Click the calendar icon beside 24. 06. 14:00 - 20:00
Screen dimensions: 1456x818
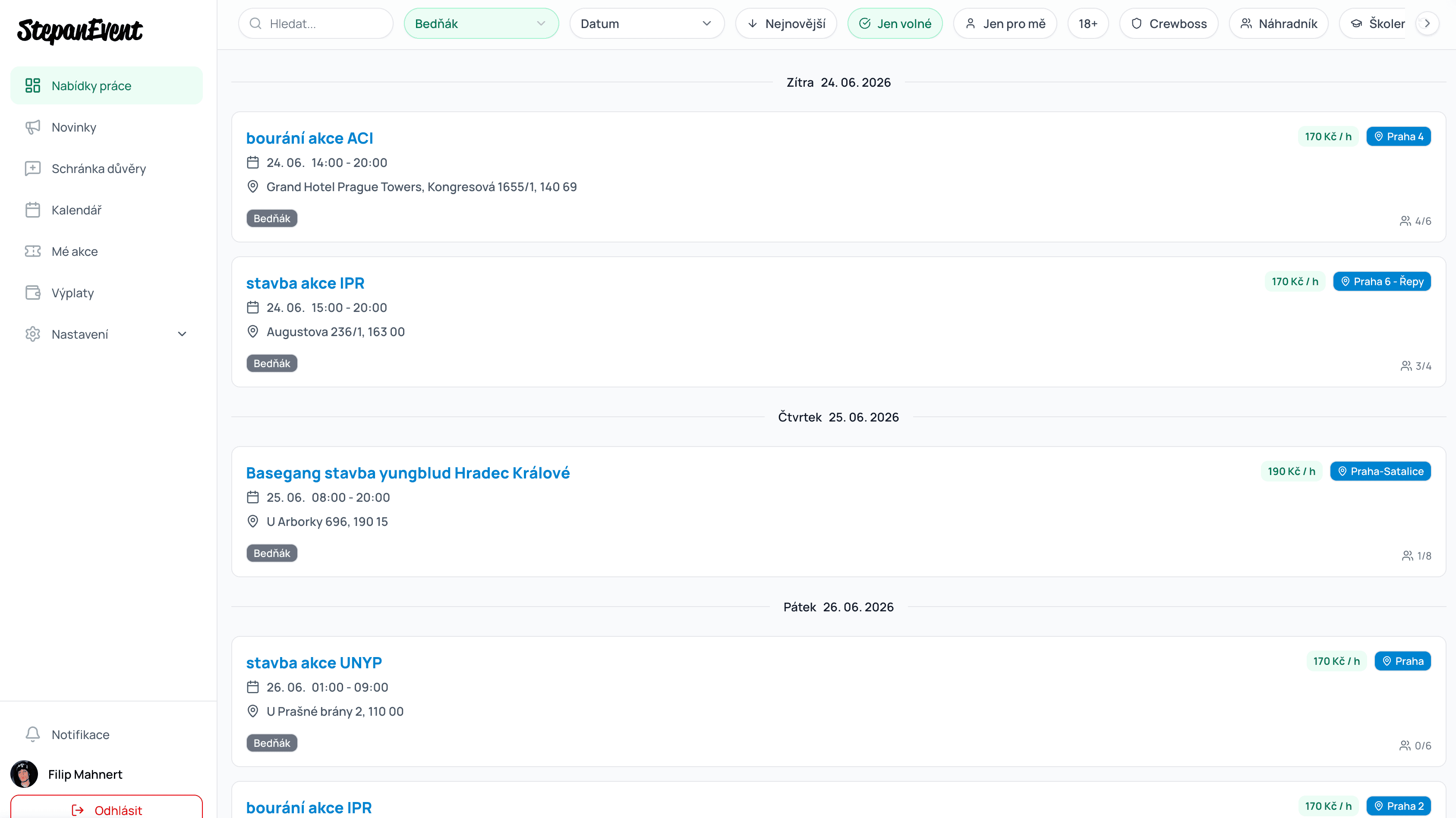[252, 163]
